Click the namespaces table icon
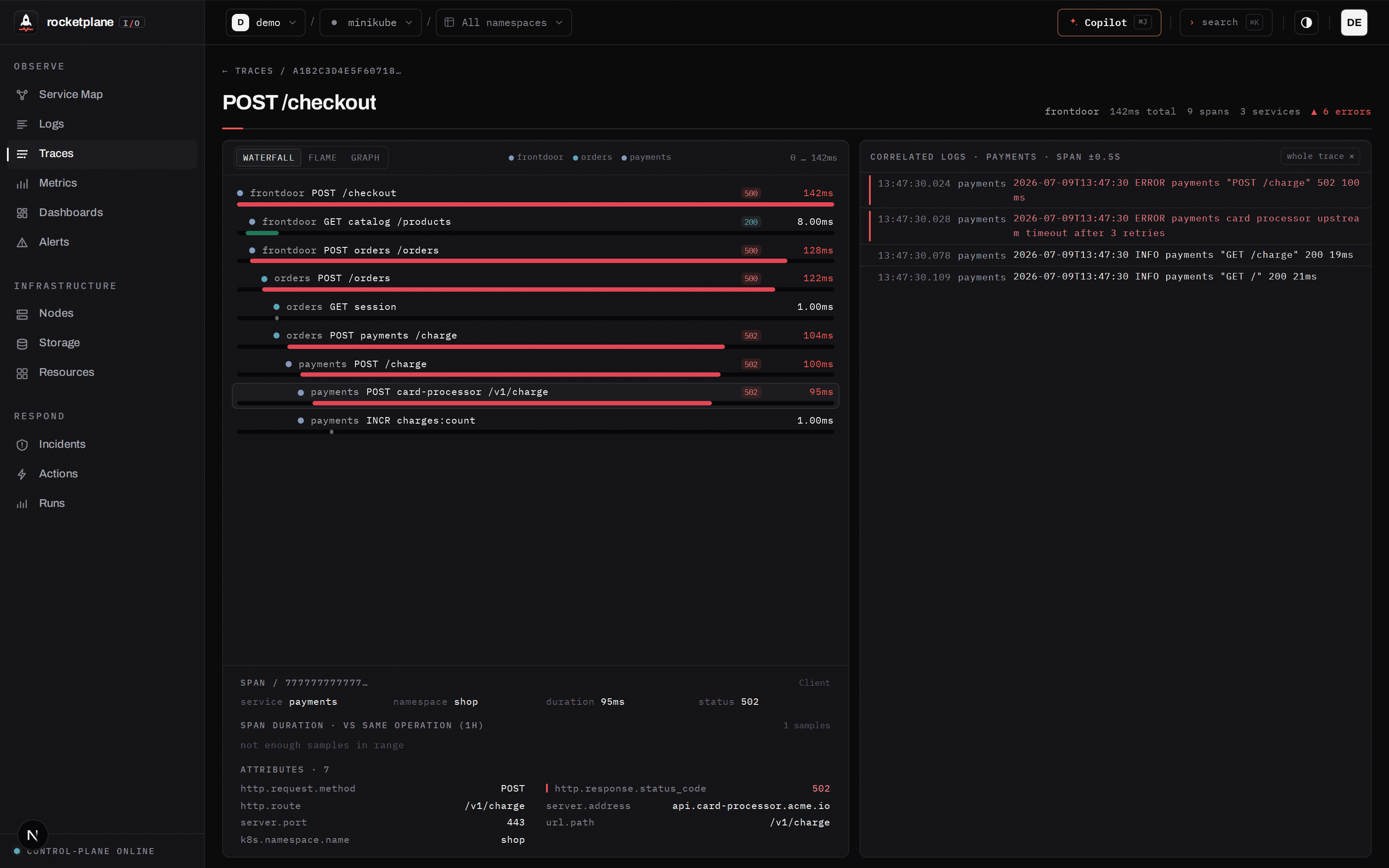 click(x=449, y=23)
